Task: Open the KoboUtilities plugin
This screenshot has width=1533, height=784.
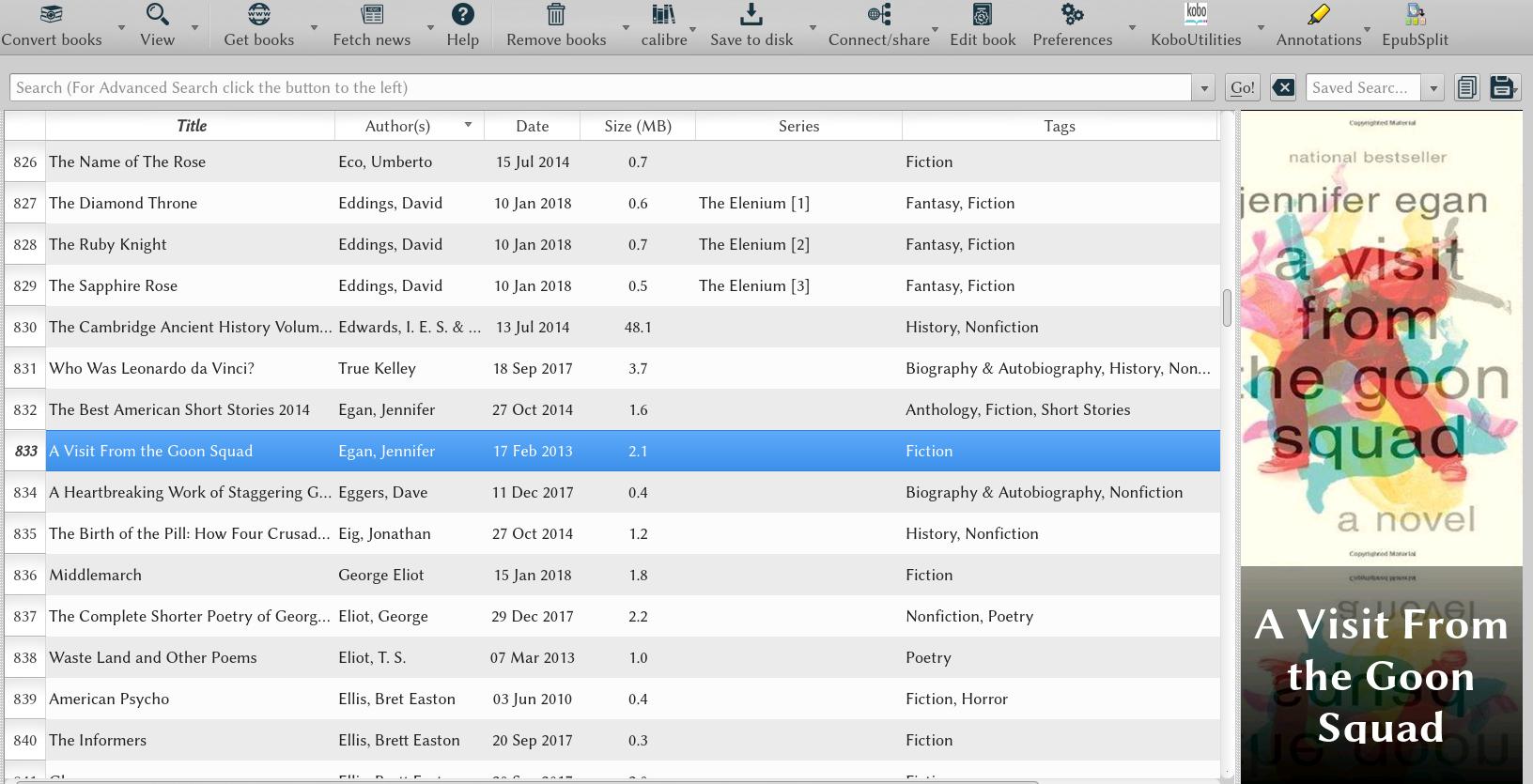Action: pyautogui.click(x=1196, y=25)
